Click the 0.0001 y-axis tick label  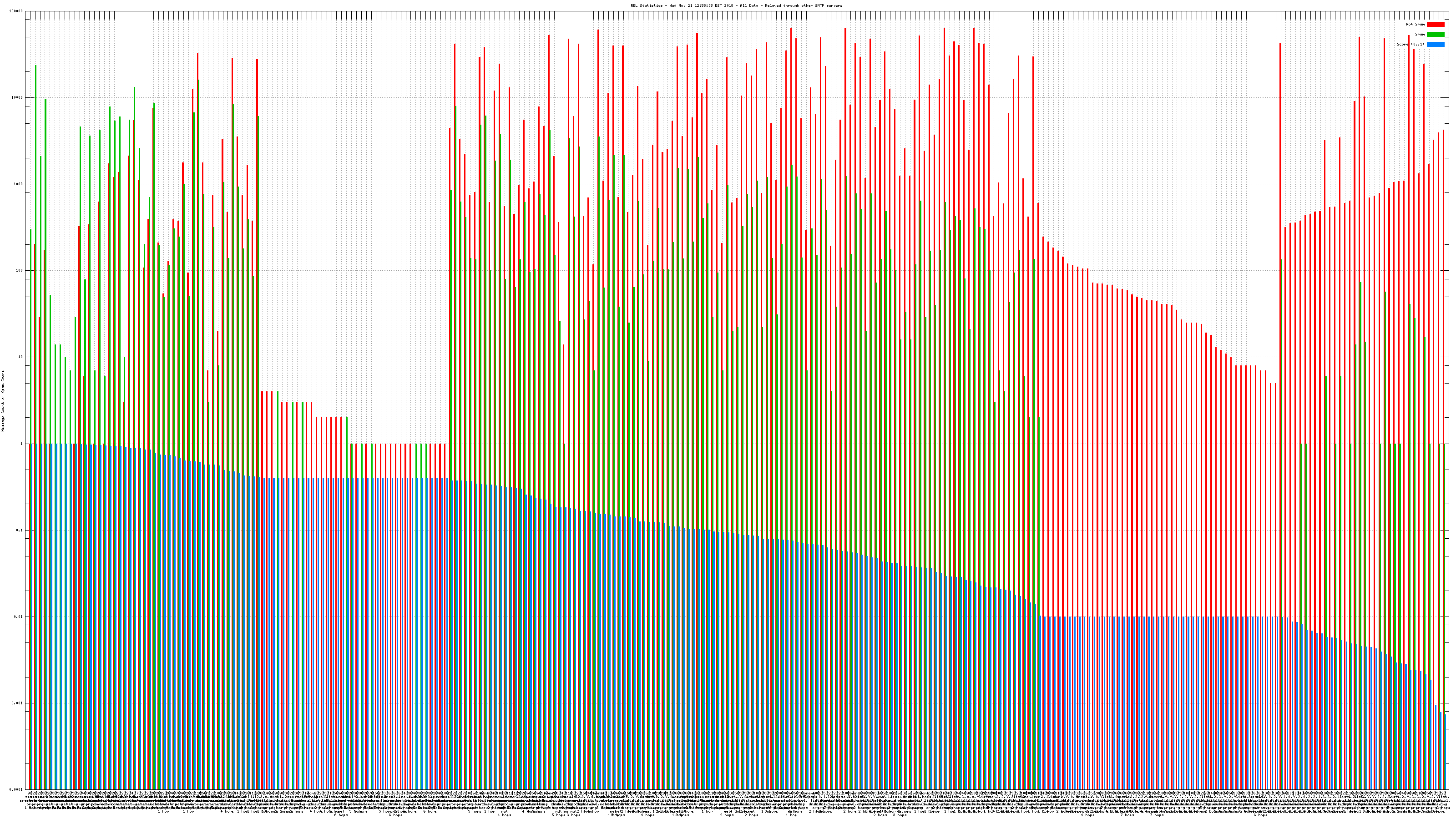tap(16, 789)
